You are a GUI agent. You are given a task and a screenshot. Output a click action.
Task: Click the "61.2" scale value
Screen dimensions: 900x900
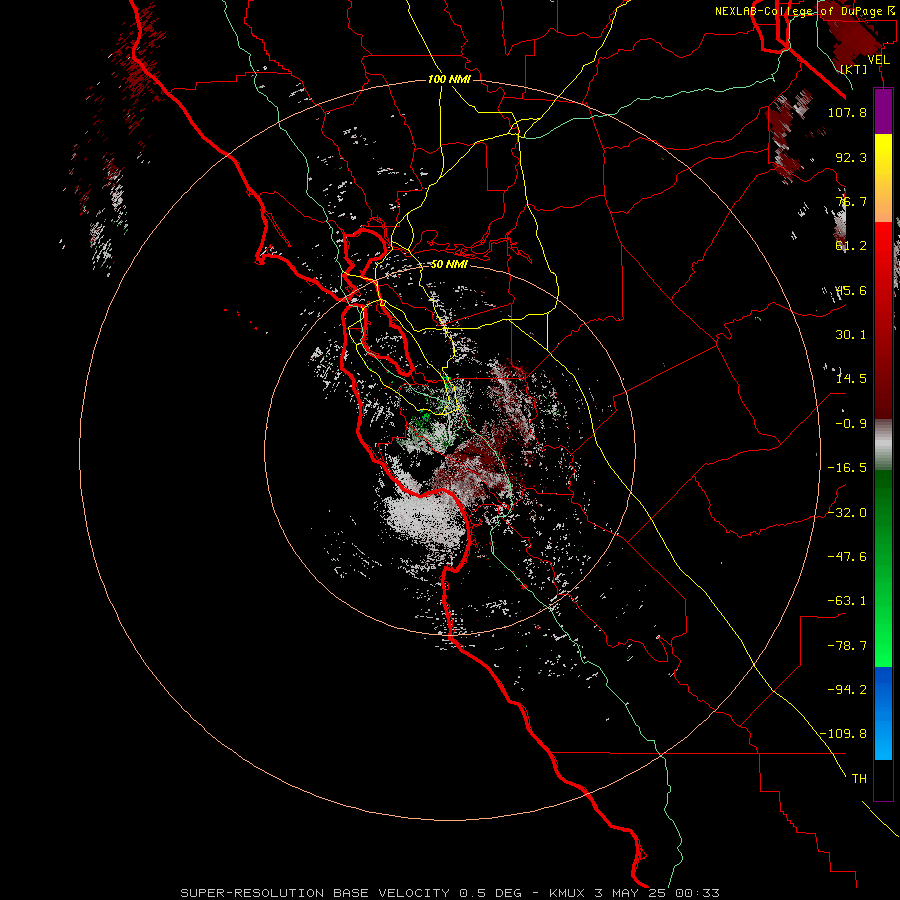click(x=851, y=246)
